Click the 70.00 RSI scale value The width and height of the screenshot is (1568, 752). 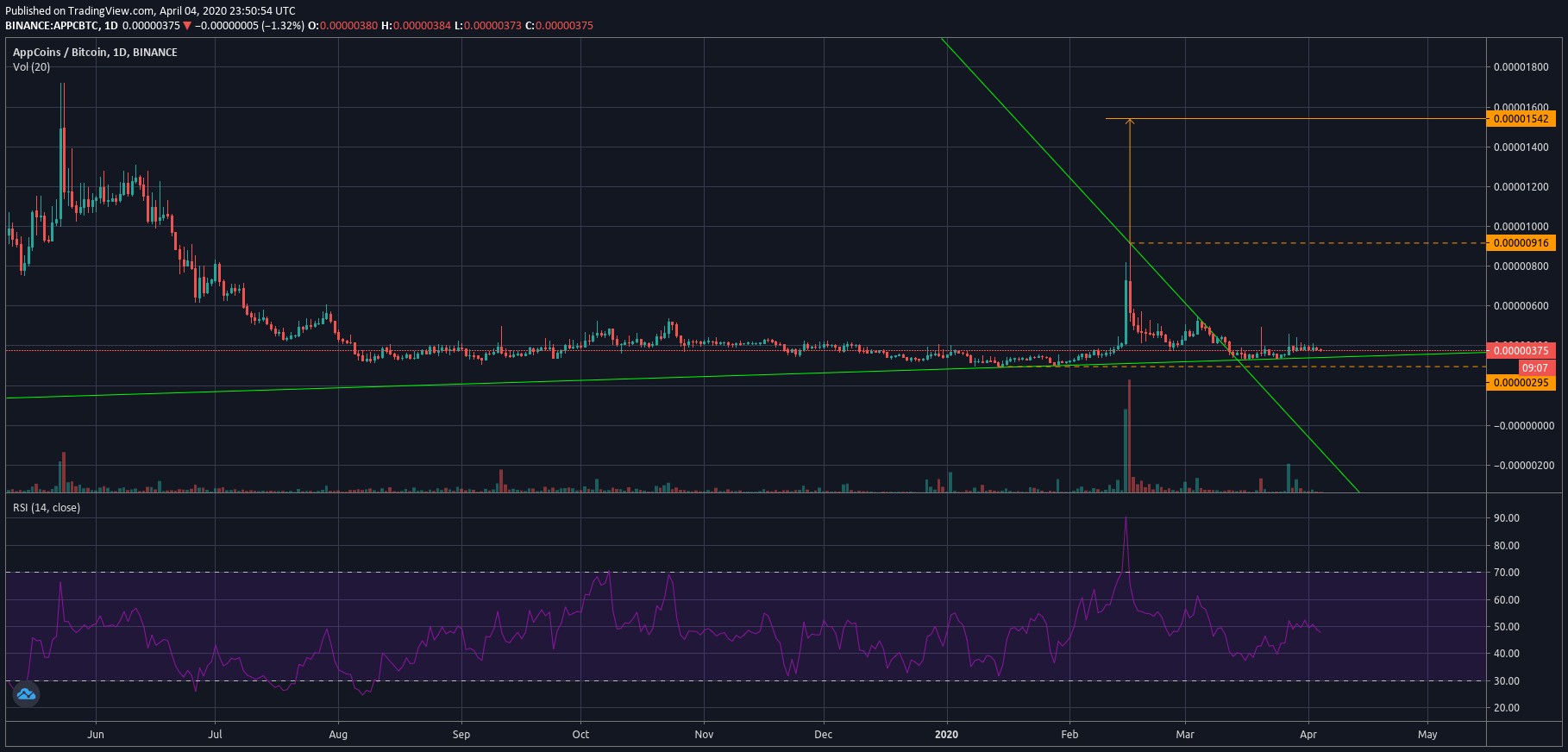click(x=1507, y=573)
